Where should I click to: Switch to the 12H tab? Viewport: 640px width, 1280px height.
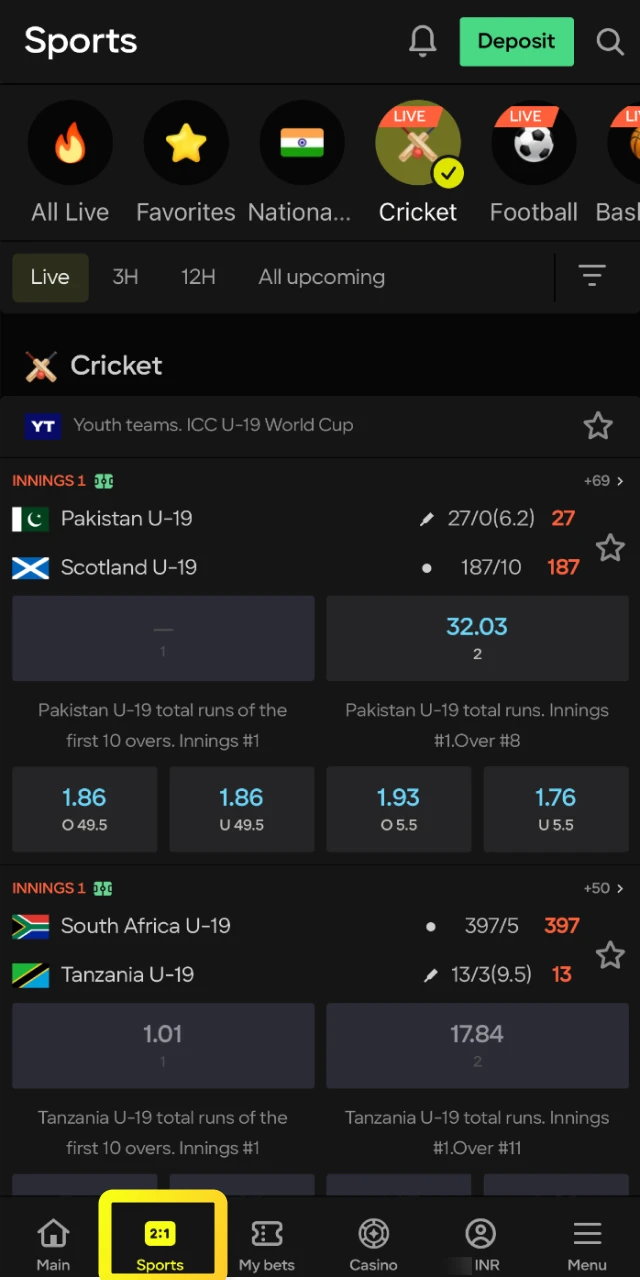(x=198, y=277)
